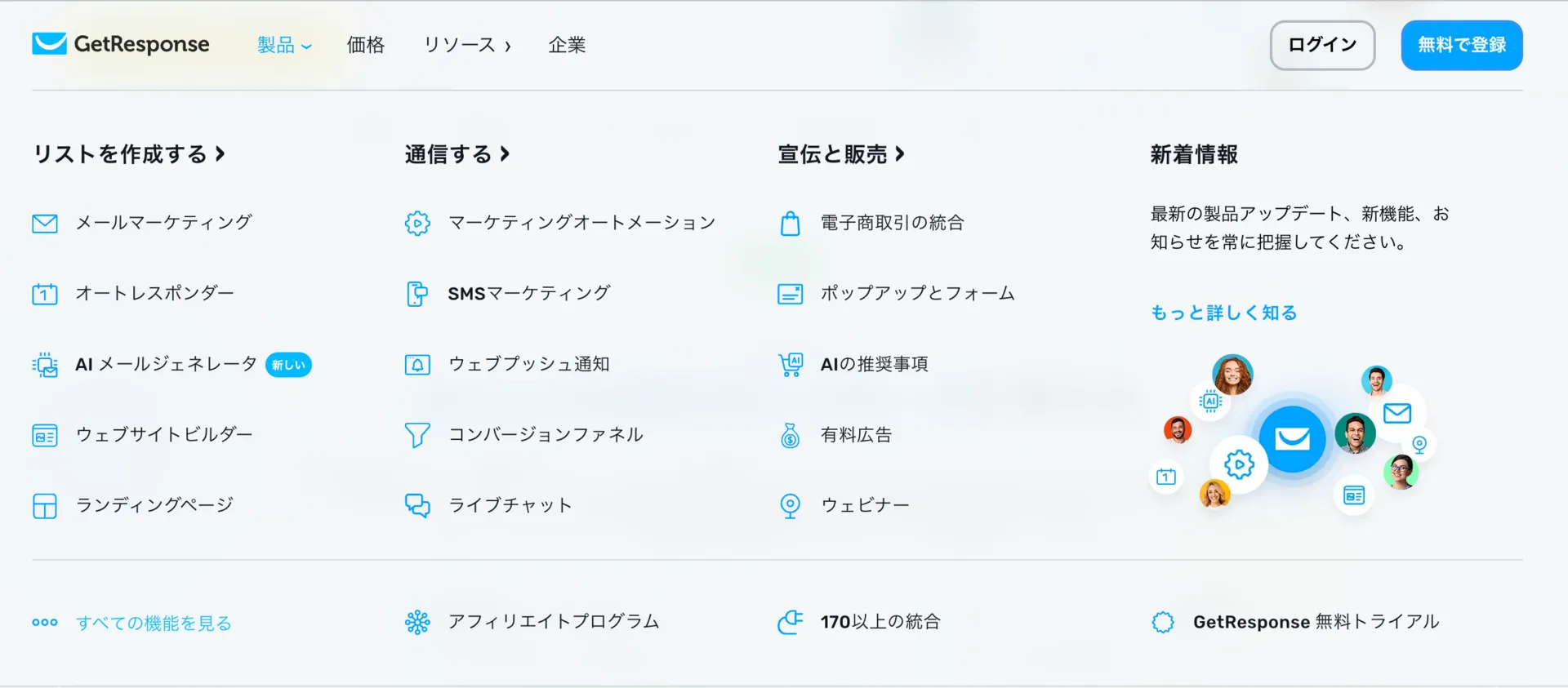
Task: Click the GetResponse logo
Action: pyautogui.click(x=121, y=44)
